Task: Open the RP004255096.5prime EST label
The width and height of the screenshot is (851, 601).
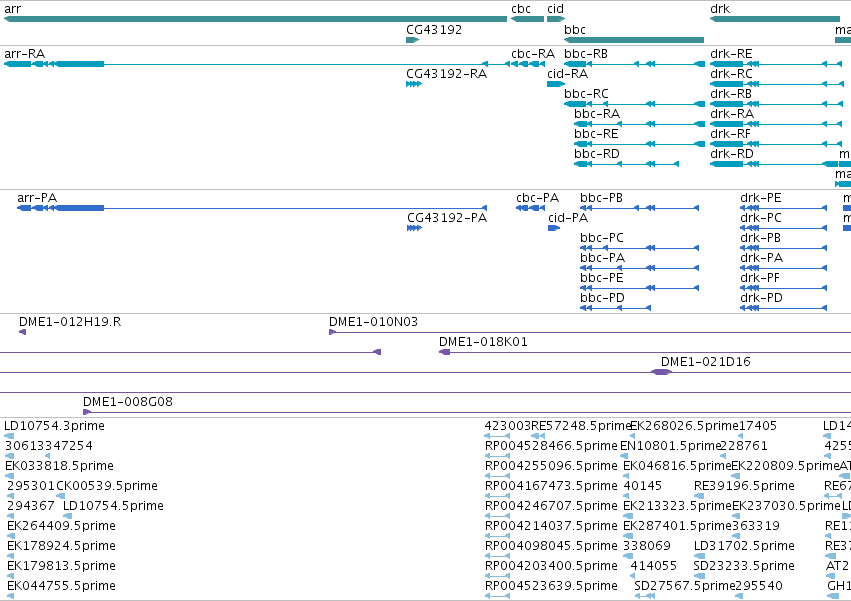Action: click(x=551, y=466)
